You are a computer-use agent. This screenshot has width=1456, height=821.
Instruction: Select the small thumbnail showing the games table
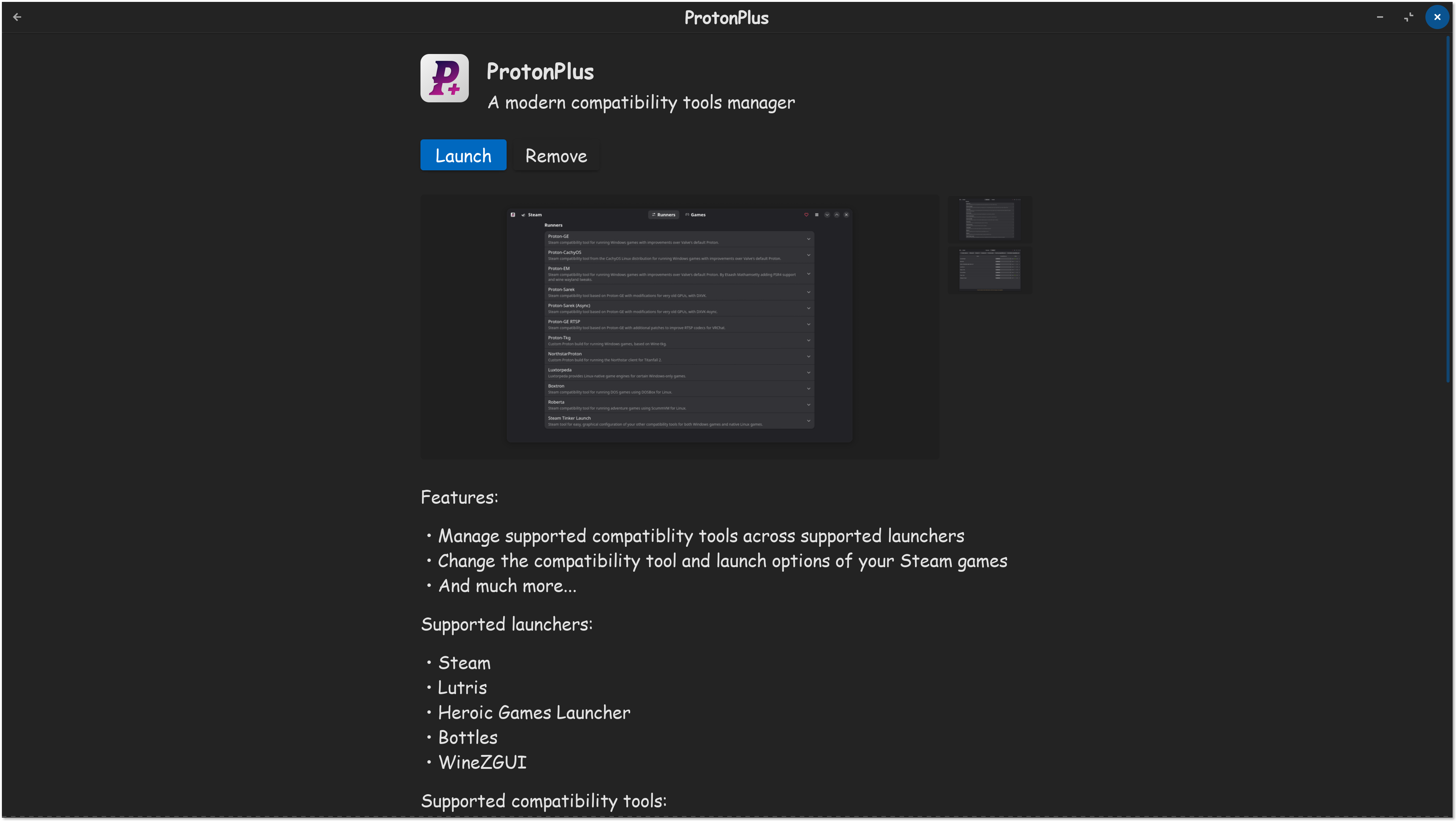pyautogui.click(x=990, y=270)
